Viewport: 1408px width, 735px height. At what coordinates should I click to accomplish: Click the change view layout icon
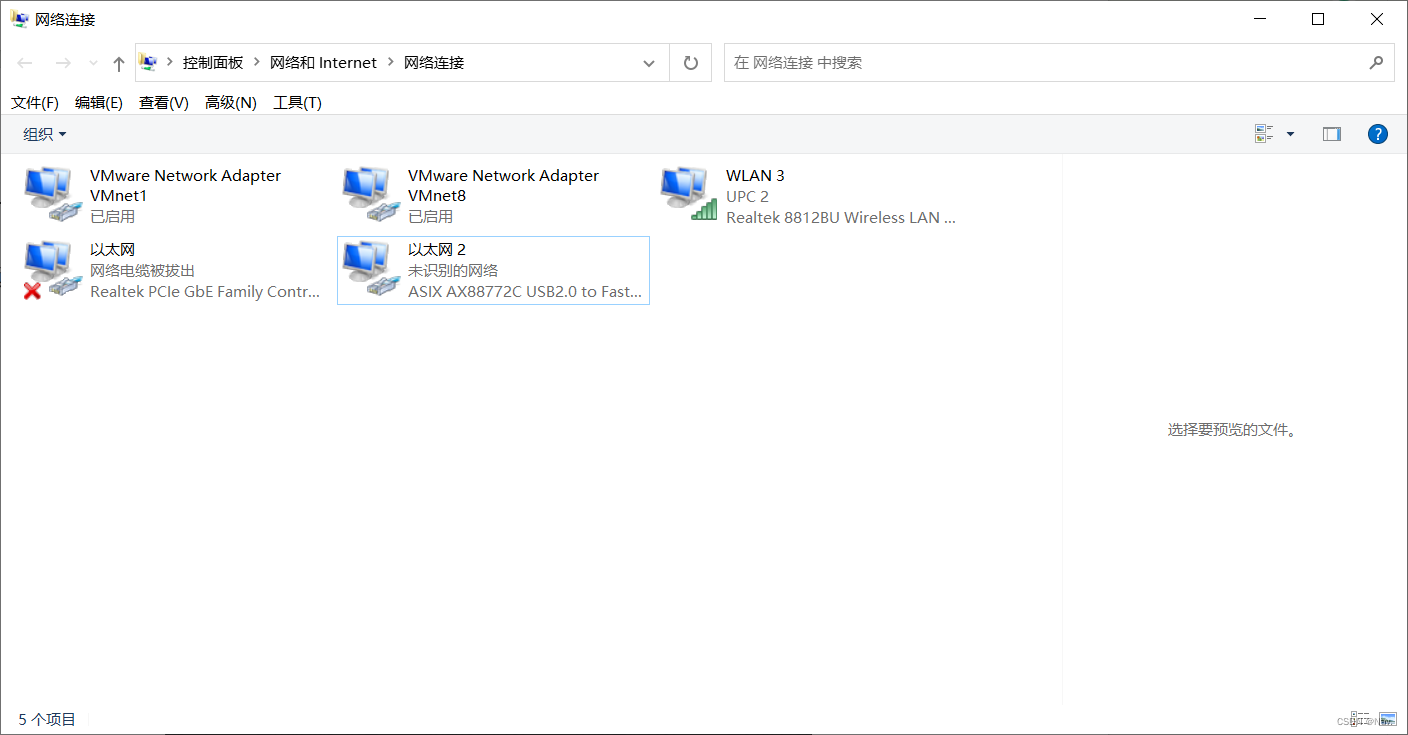(x=1263, y=134)
